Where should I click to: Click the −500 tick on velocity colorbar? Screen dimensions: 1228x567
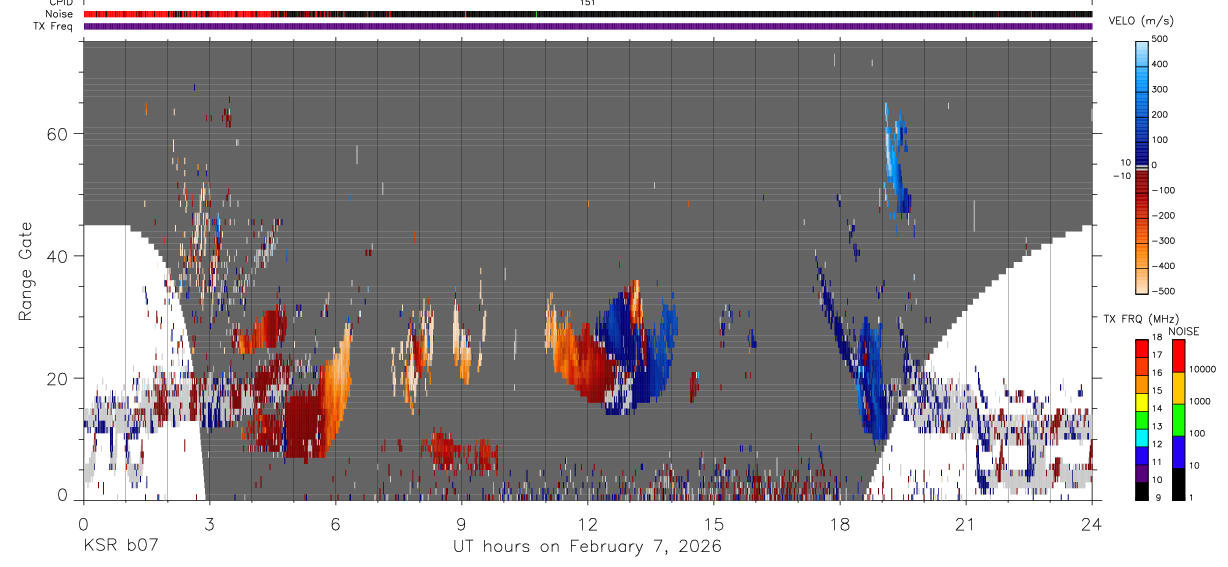pyautogui.click(x=1165, y=291)
